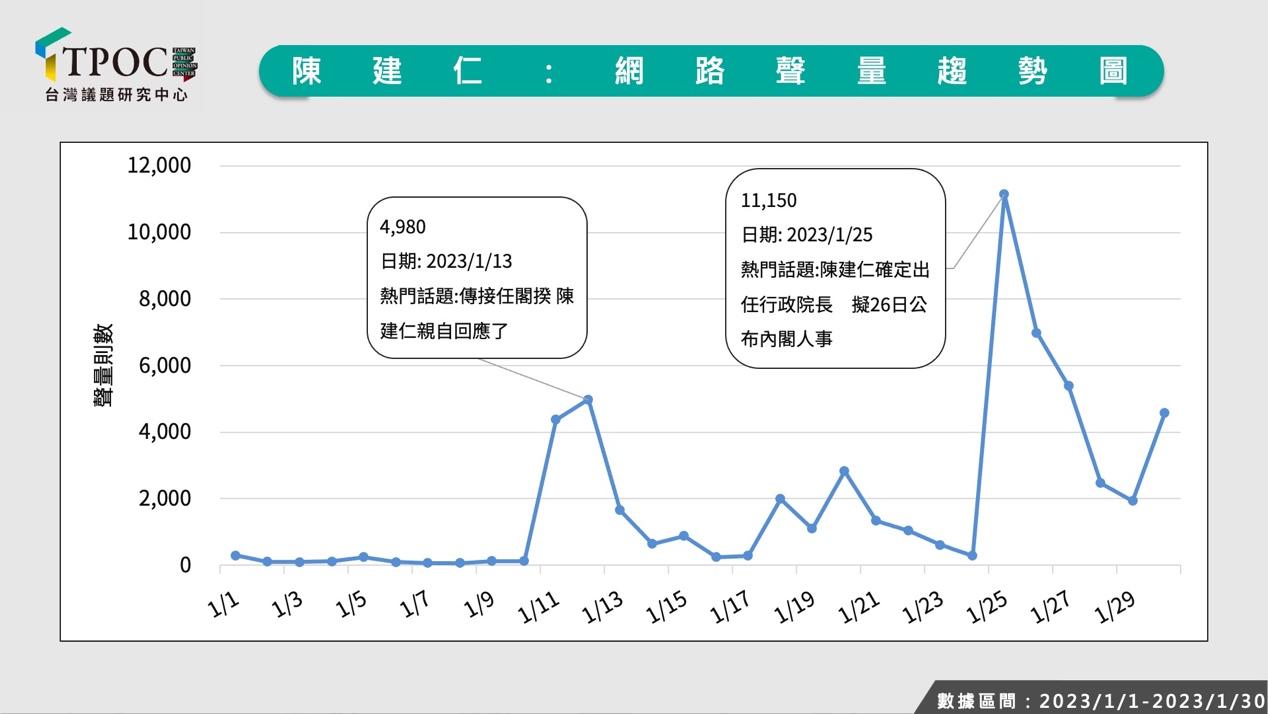Screen dimensions: 1268x714
Task: Click the 8,000 y-axis label
Action: (x=164, y=299)
